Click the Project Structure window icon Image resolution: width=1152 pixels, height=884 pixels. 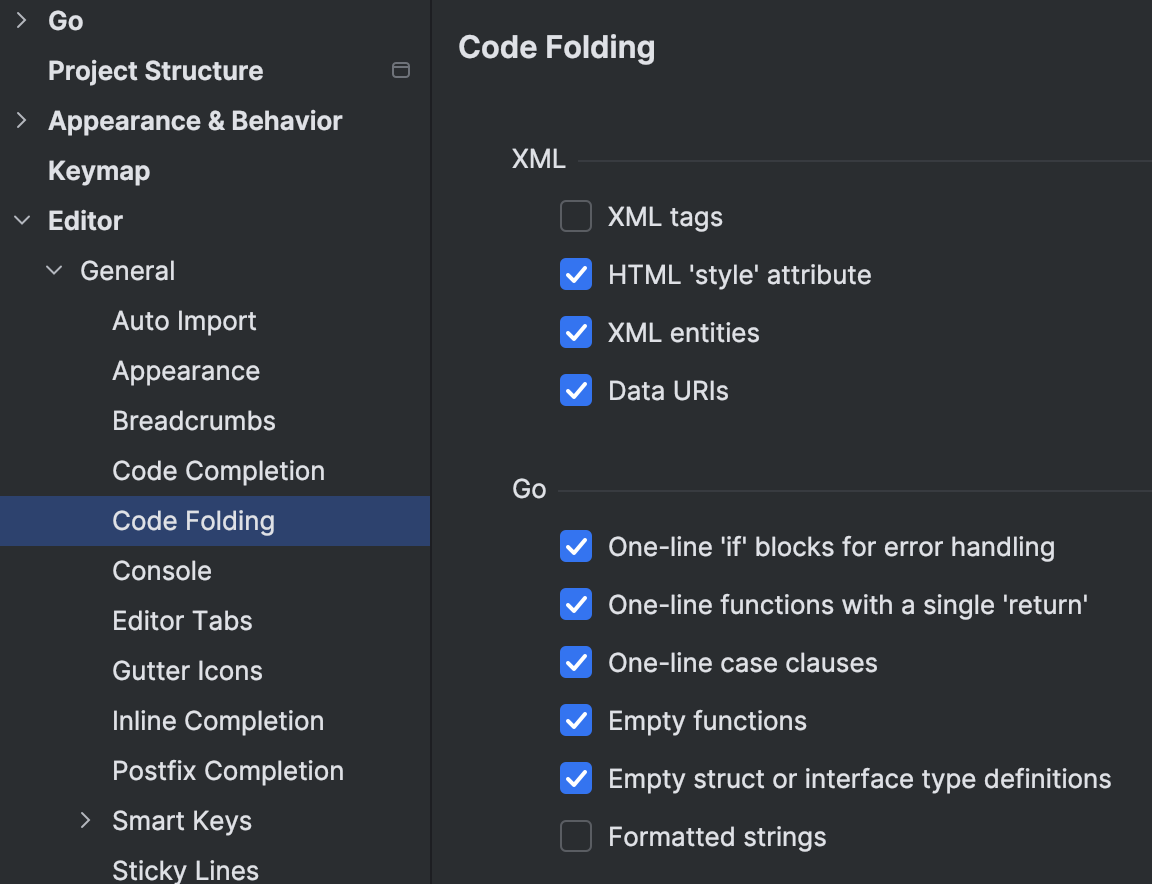(401, 71)
